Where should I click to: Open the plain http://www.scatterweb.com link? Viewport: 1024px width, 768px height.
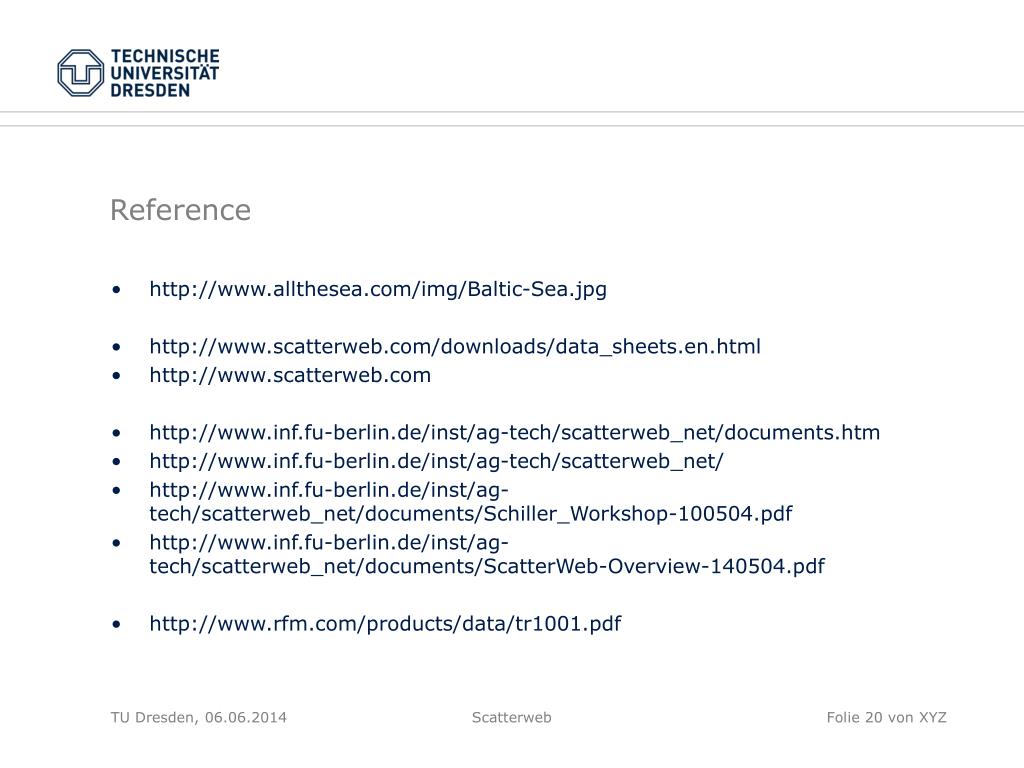click(x=290, y=376)
